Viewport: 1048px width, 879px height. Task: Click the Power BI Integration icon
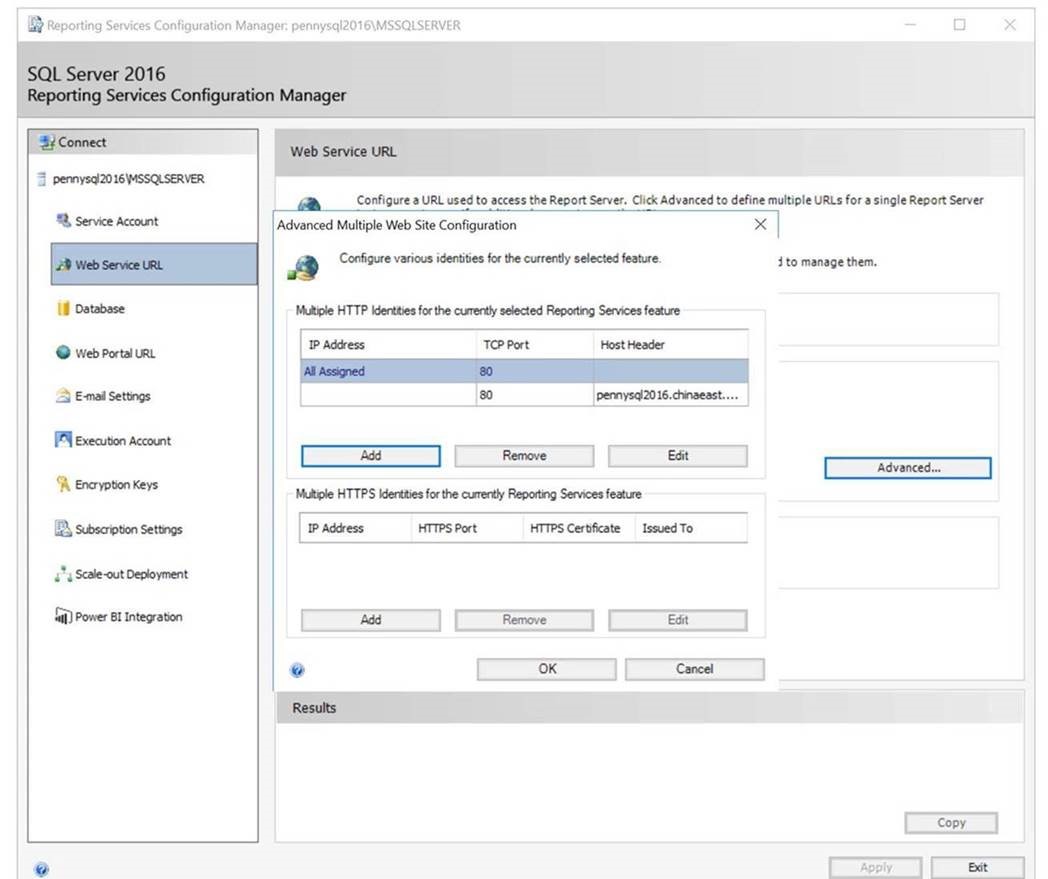(x=63, y=617)
